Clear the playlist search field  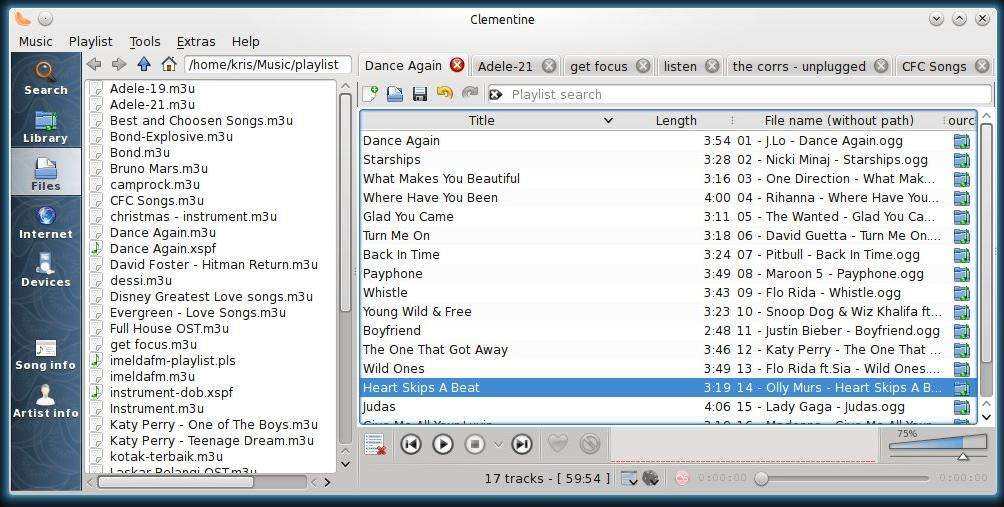tap(496, 95)
